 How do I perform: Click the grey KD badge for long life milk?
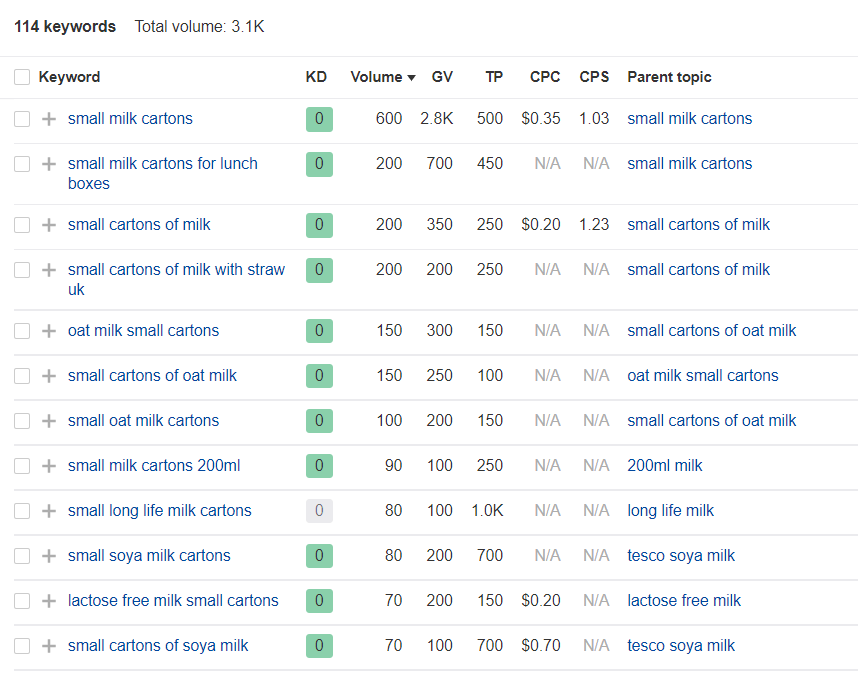(x=320, y=511)
